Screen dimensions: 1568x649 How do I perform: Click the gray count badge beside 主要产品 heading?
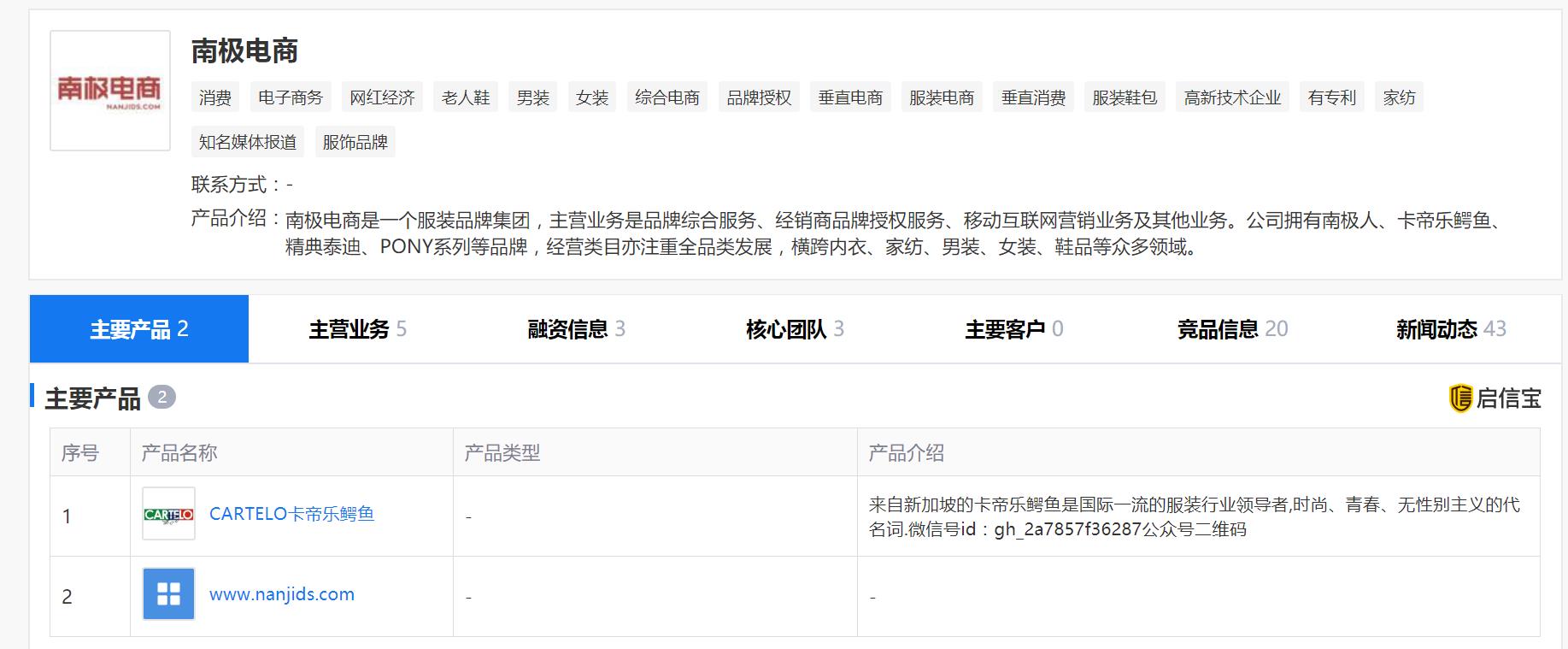click(x=161, y=398)
